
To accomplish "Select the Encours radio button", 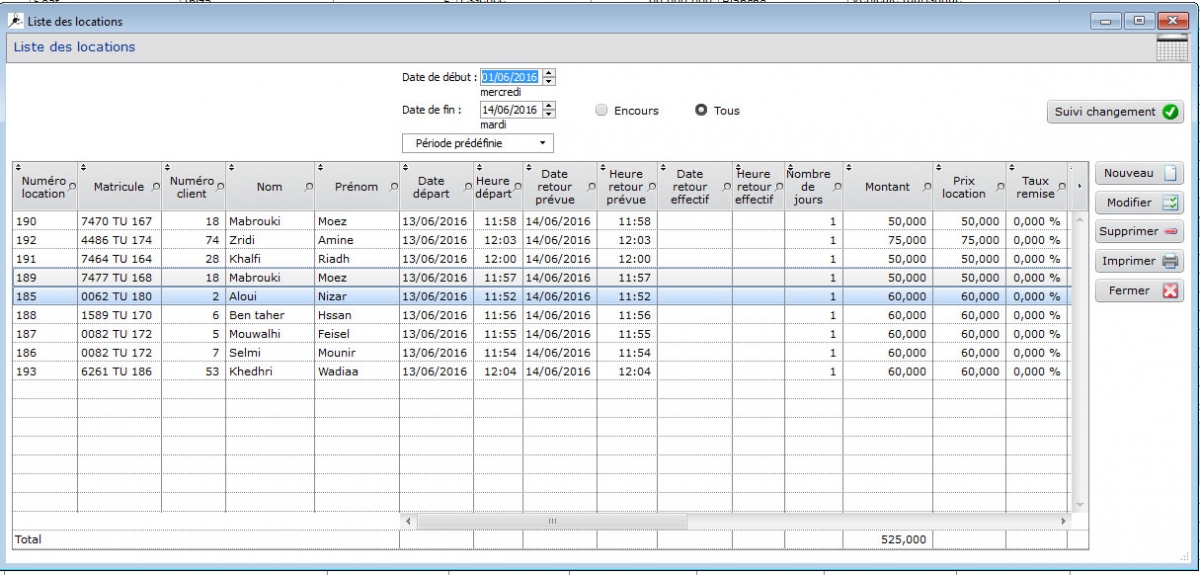I will tap(602, 111).
